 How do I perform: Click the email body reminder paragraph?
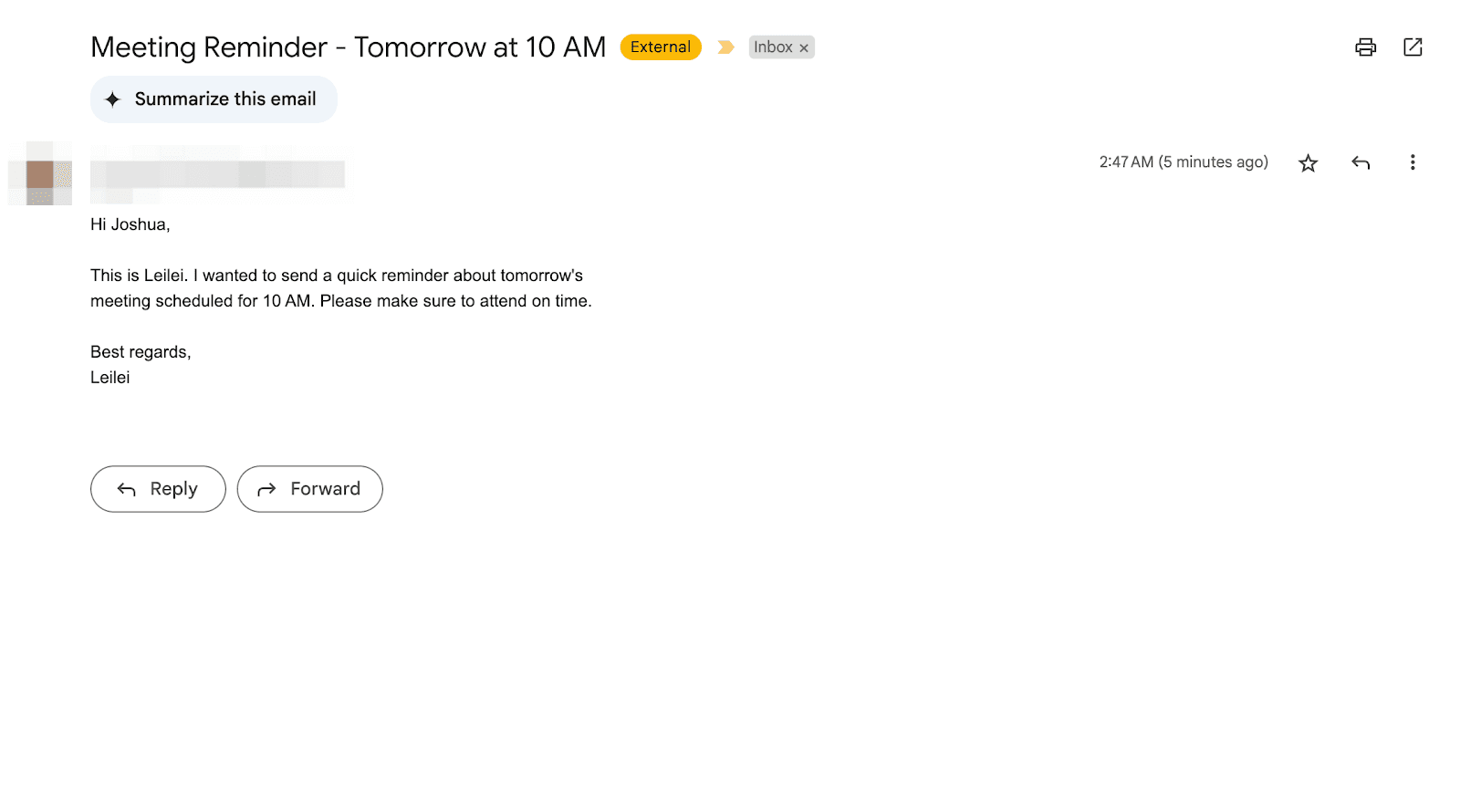point(340,288)
